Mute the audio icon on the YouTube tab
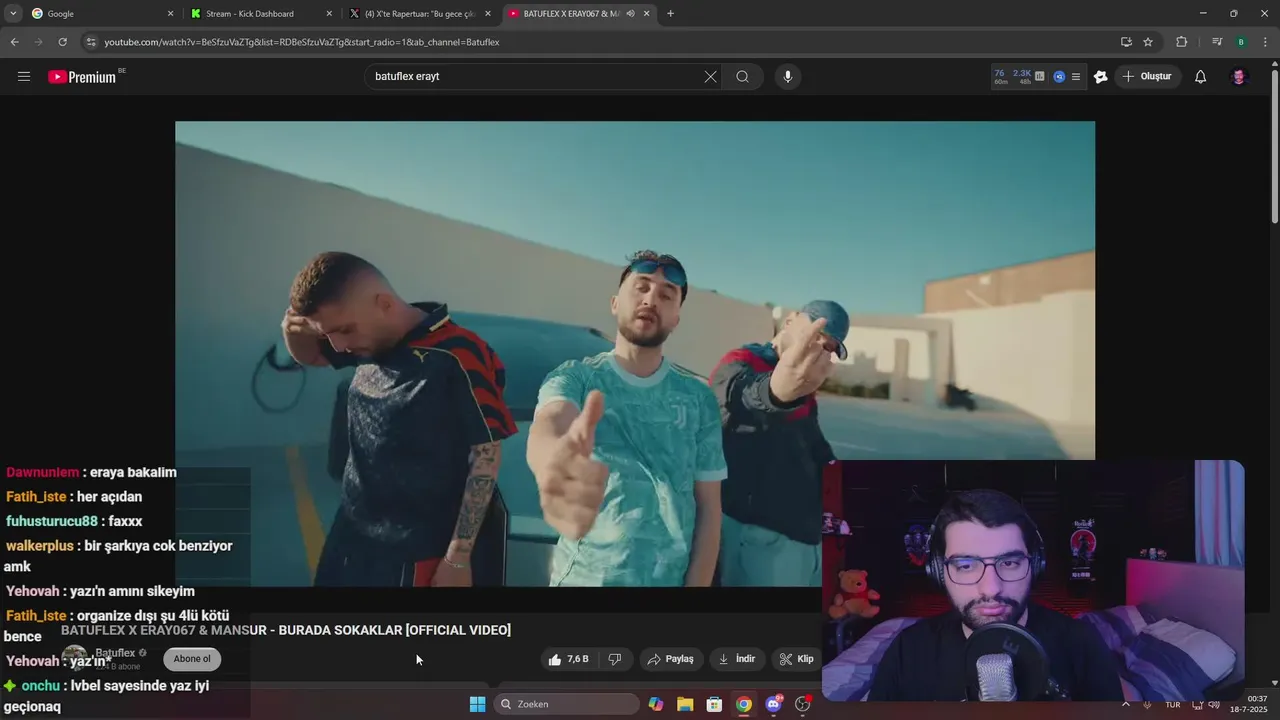The image size is (1280, 720). pyautogui.click(x=630, y=14)
